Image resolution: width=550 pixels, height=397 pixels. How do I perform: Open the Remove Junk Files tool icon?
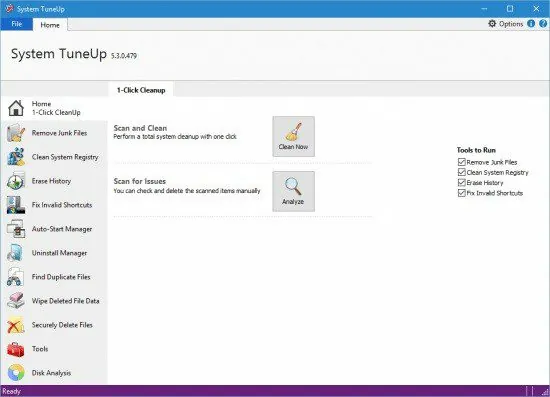[x=16, y=133]
